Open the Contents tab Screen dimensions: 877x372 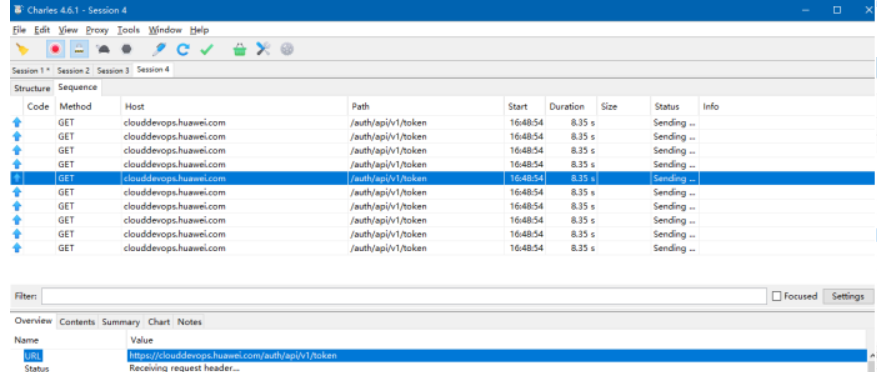coord(77,322)
